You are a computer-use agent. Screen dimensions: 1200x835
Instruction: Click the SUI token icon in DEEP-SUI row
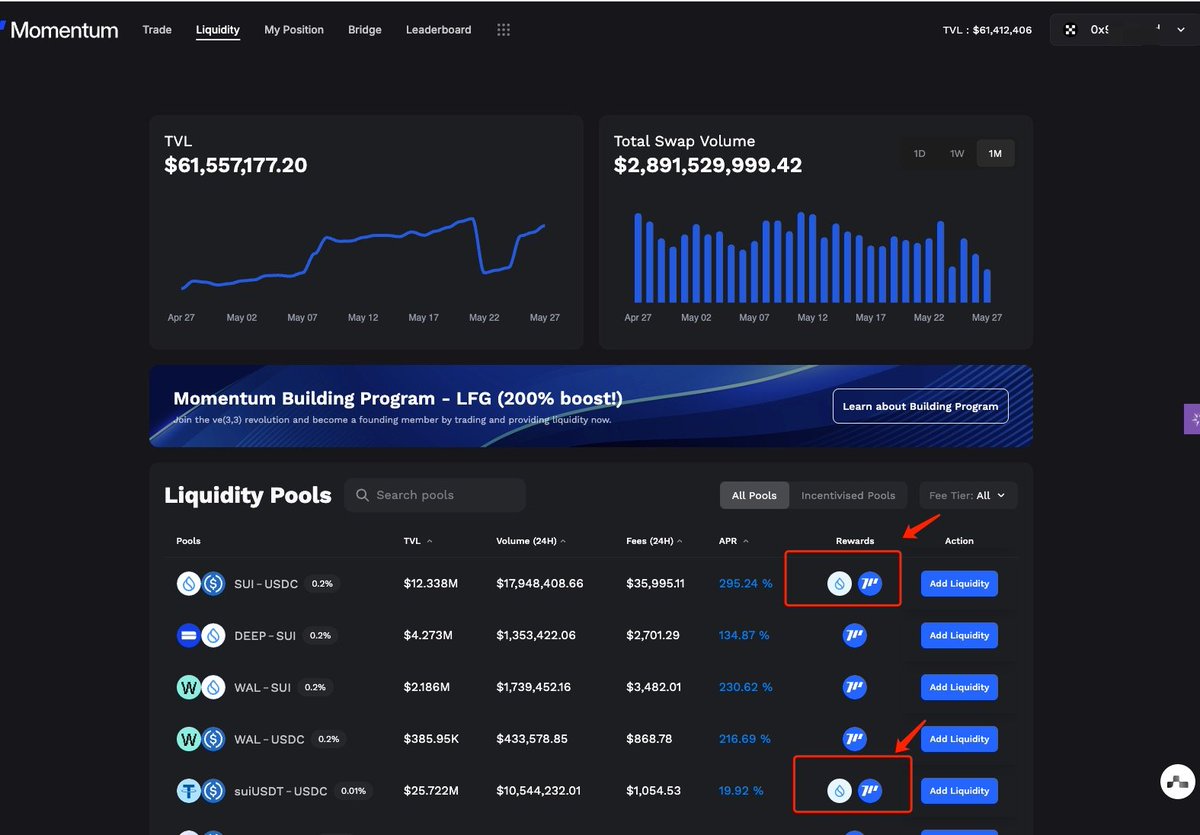tap(213, 635)
